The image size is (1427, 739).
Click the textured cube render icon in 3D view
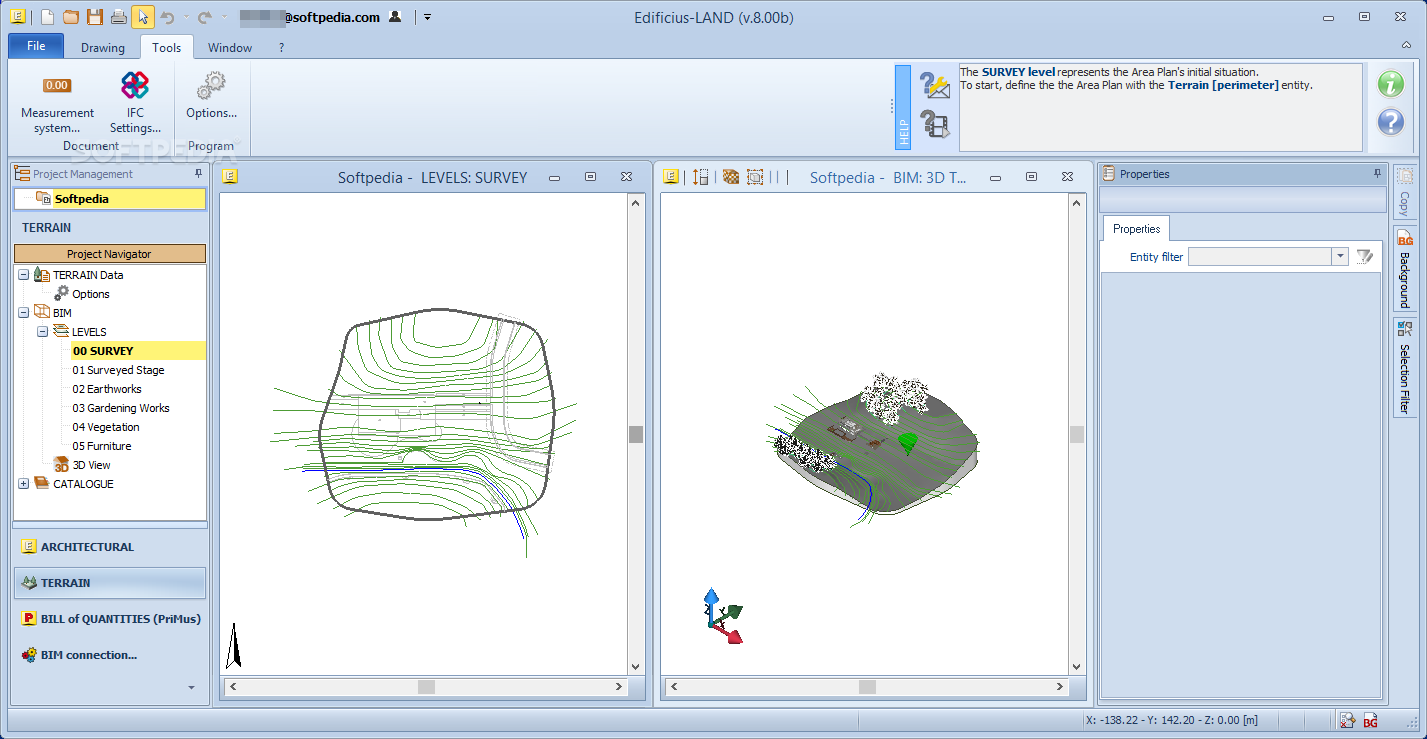pyautogui.click(x=731, y=177)
